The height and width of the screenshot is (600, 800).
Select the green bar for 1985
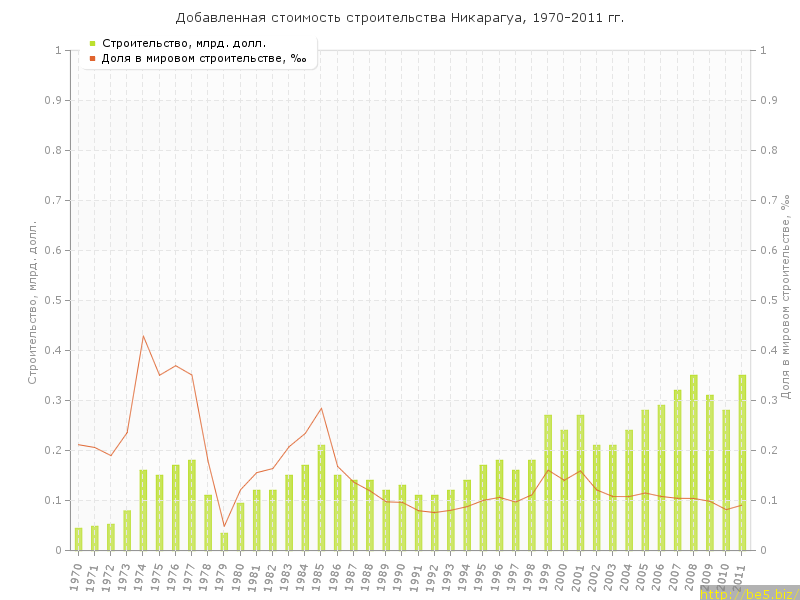[x=321, y=497]
